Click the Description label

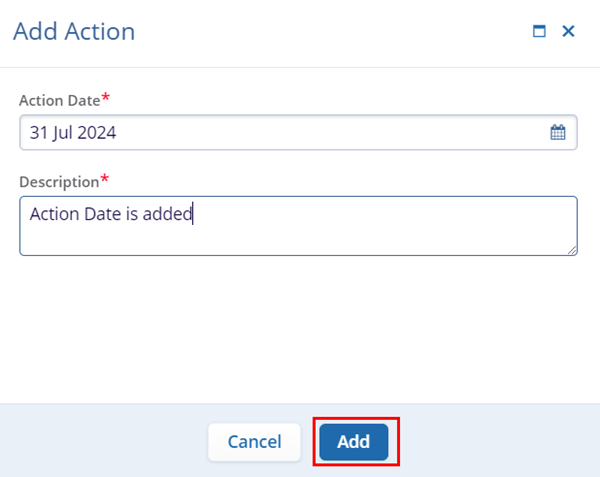click(58, 181)
